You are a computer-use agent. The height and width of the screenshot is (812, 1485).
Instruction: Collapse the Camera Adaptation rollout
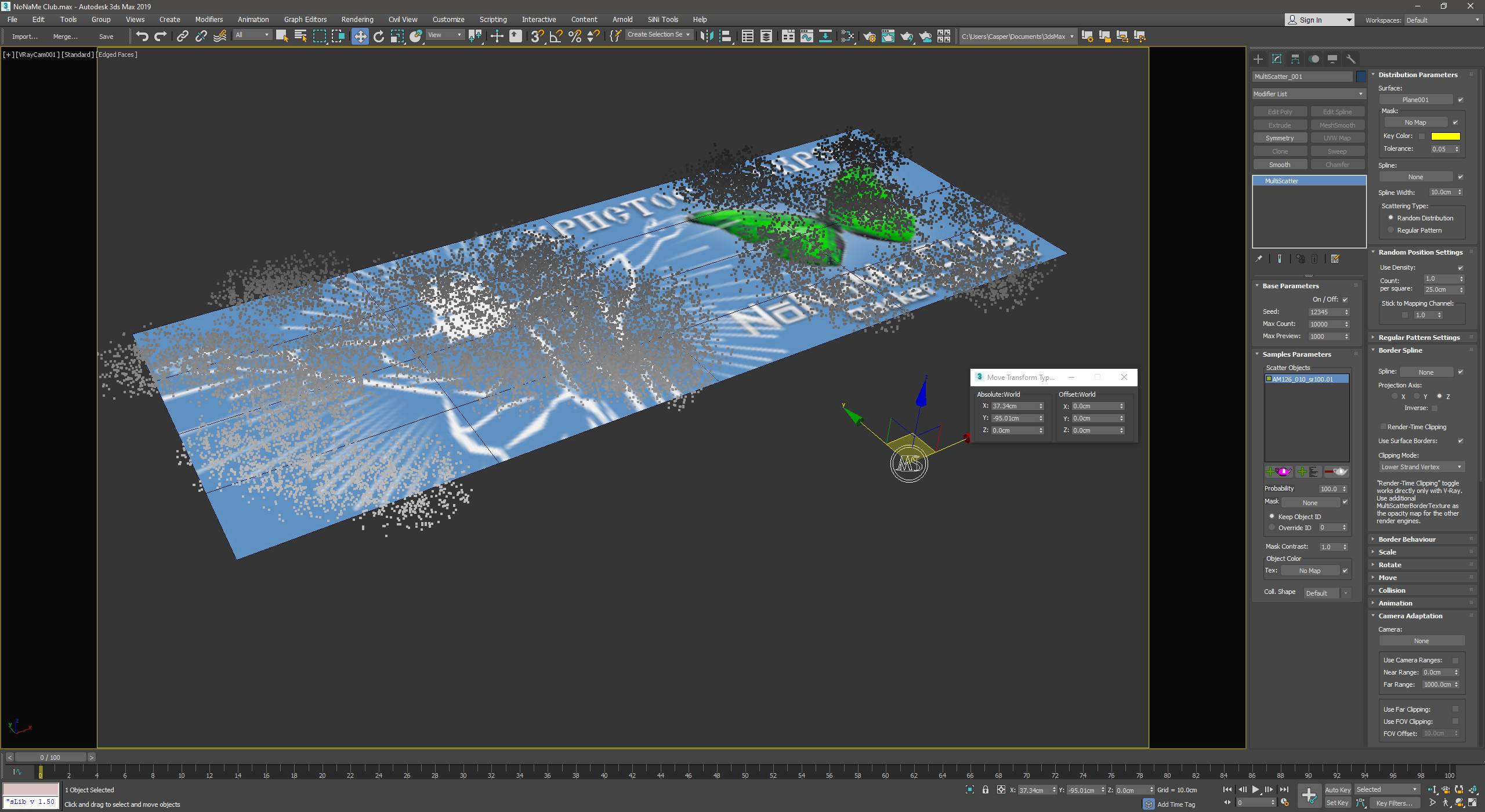coord(1422,616)
